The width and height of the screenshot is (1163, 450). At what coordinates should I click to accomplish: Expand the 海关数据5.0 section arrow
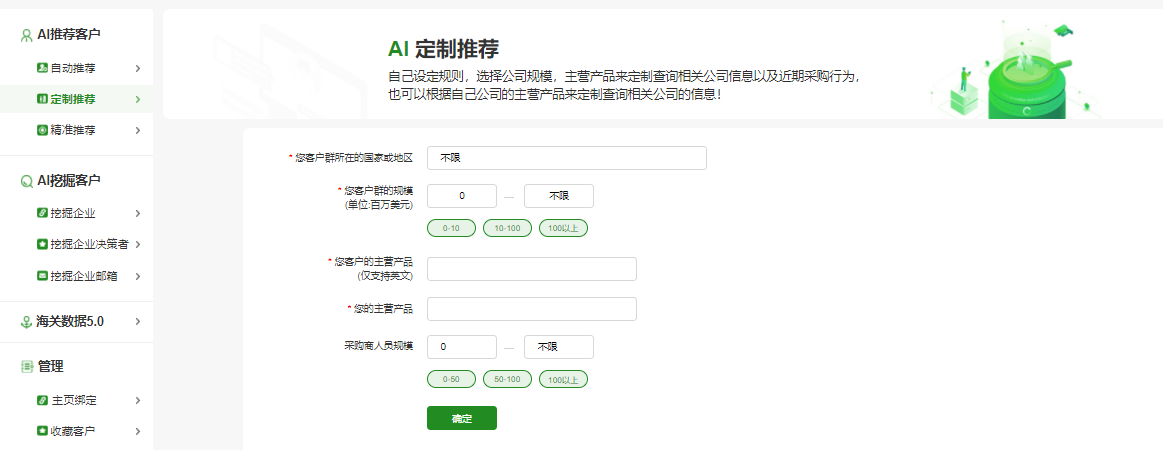pos(137,322)
